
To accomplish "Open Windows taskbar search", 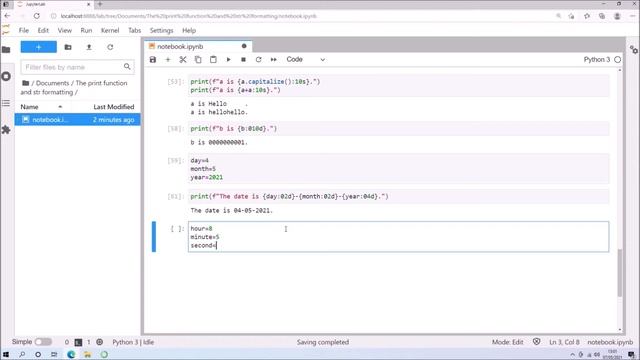I will coord(22,354).
